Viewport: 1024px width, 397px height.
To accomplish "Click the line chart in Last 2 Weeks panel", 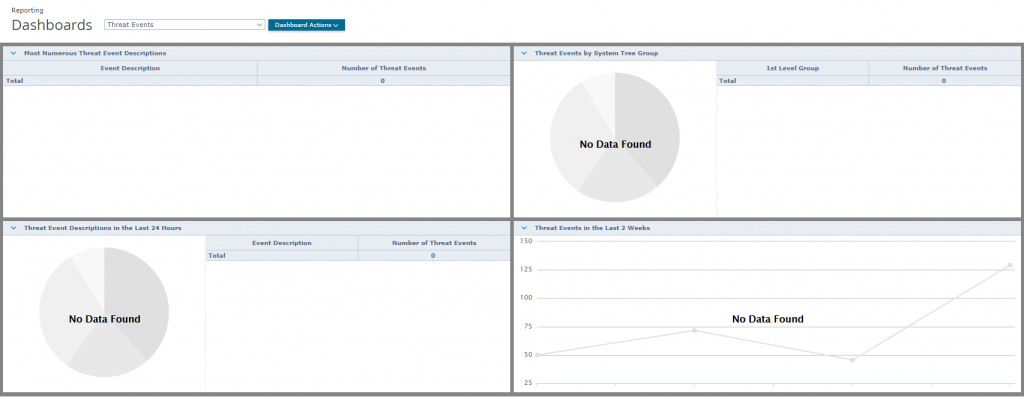I will point(767,313).
